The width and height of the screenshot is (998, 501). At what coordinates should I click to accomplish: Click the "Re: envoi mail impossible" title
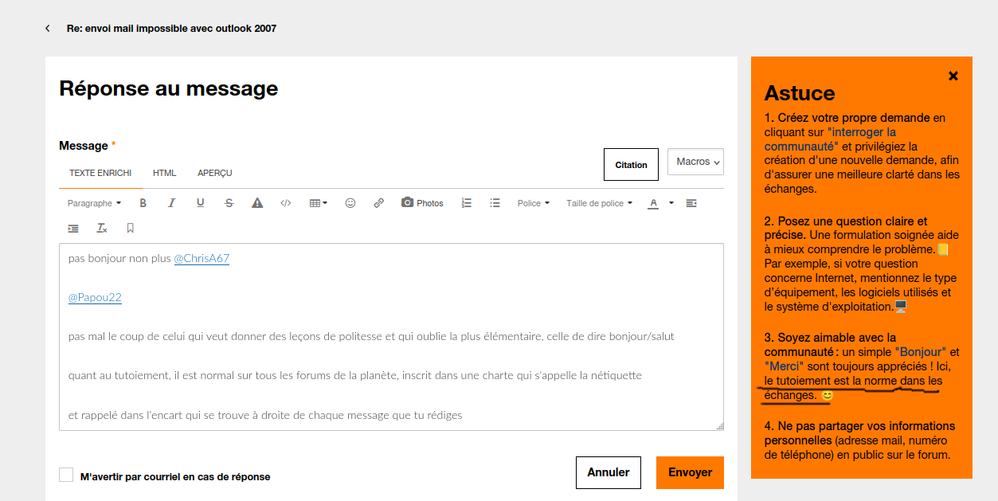point(171,29)
